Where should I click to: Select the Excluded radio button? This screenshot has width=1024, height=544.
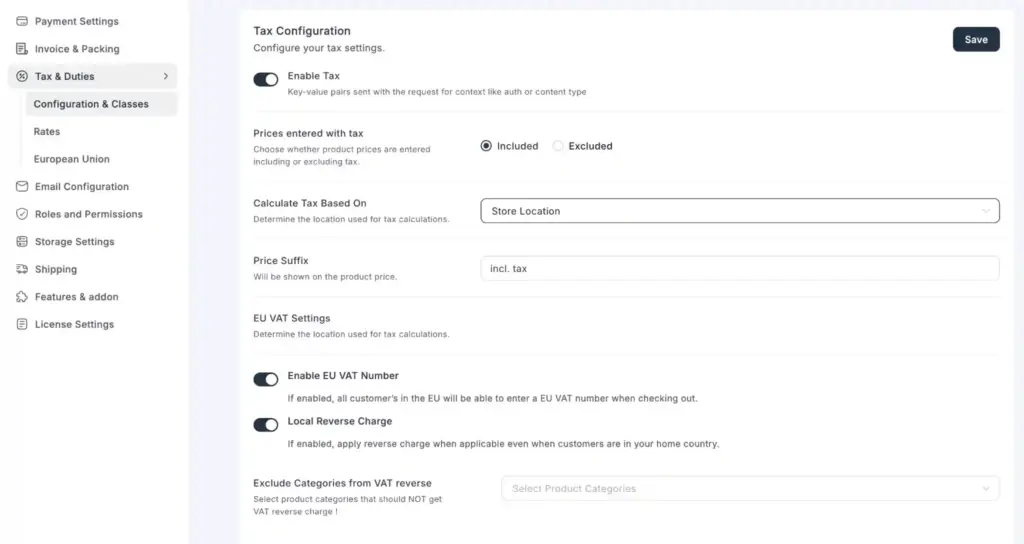tap(557, 146)
